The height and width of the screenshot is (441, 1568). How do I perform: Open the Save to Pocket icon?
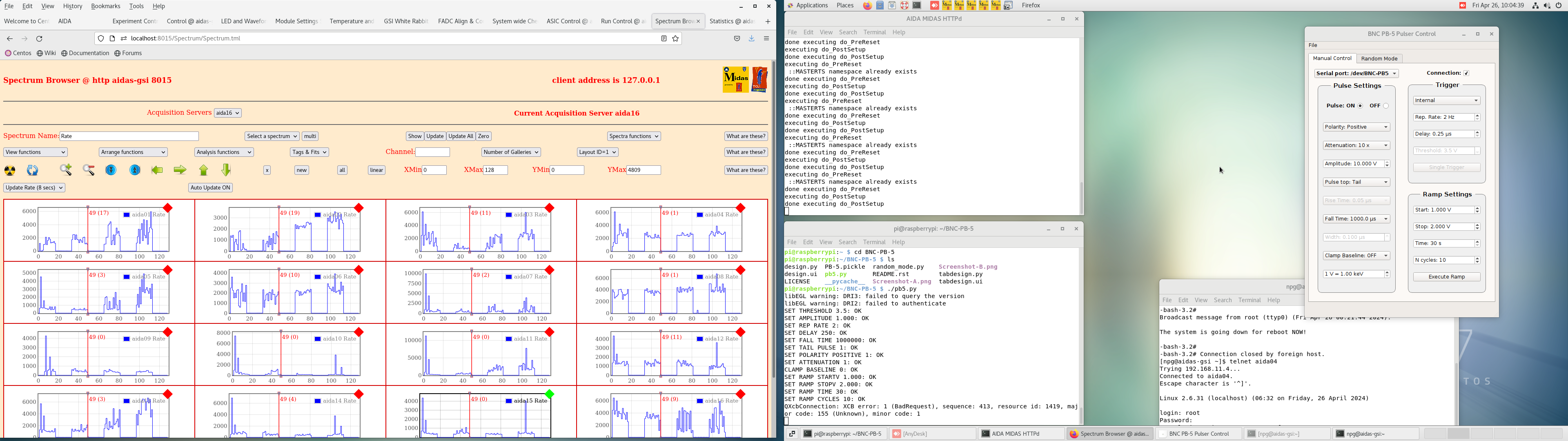click(x=737, y=39)
